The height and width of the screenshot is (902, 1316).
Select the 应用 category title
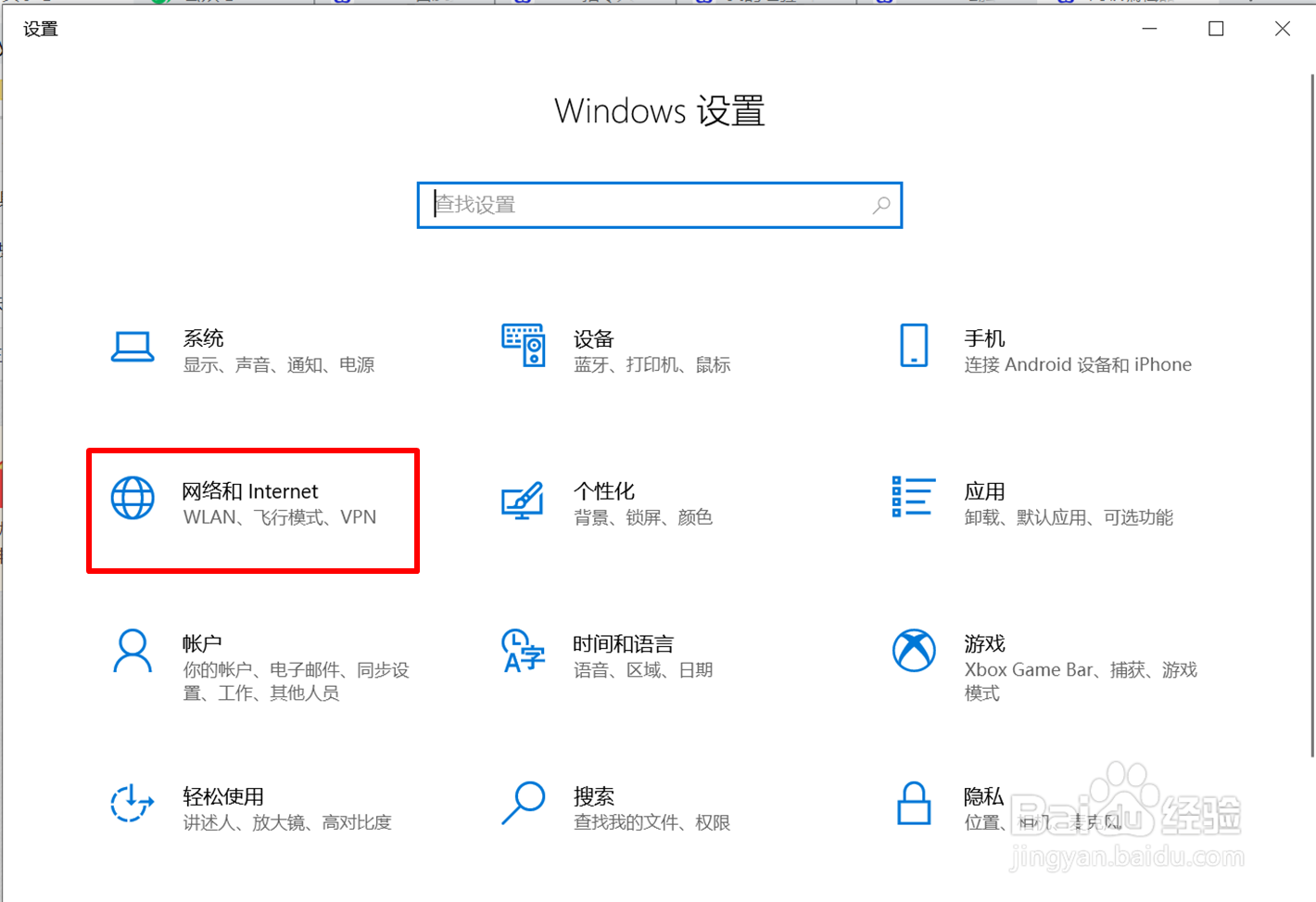tap(984, 491)
